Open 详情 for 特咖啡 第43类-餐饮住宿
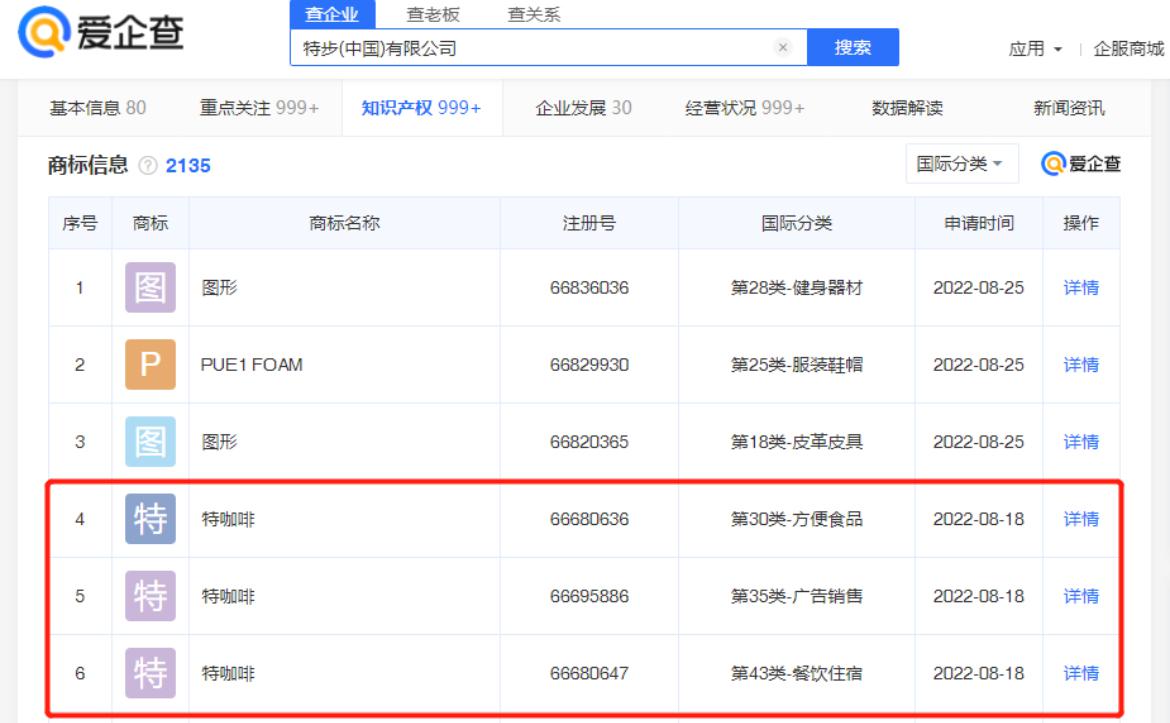This screenshot has width=1170, height=723. pos(1080,673)
